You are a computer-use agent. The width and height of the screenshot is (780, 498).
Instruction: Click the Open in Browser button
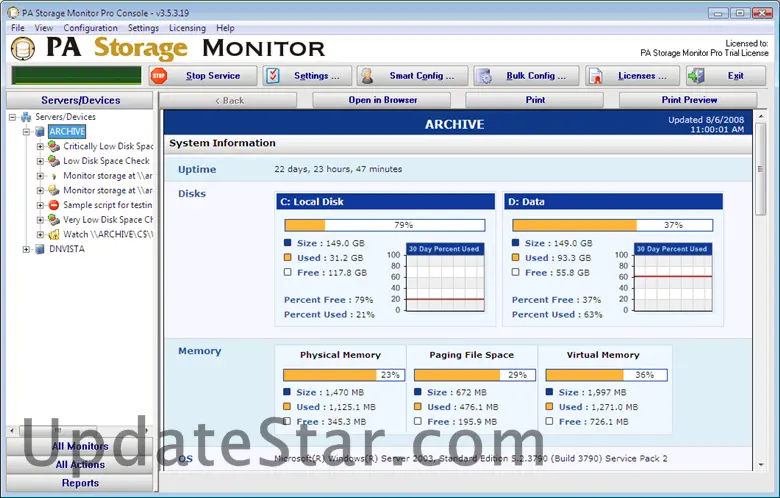[x=382, y=100]
